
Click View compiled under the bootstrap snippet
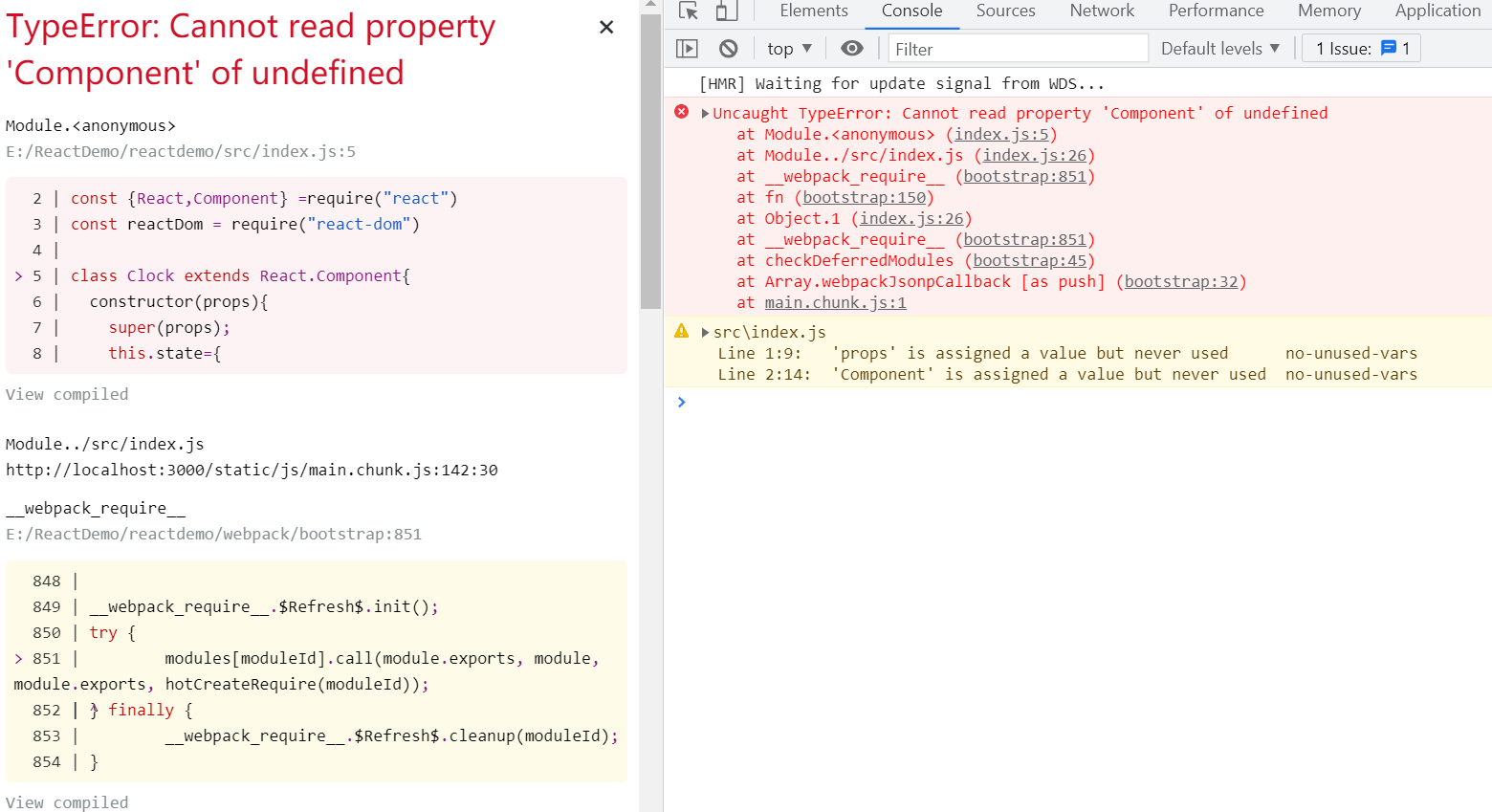(x=67, y=802)
